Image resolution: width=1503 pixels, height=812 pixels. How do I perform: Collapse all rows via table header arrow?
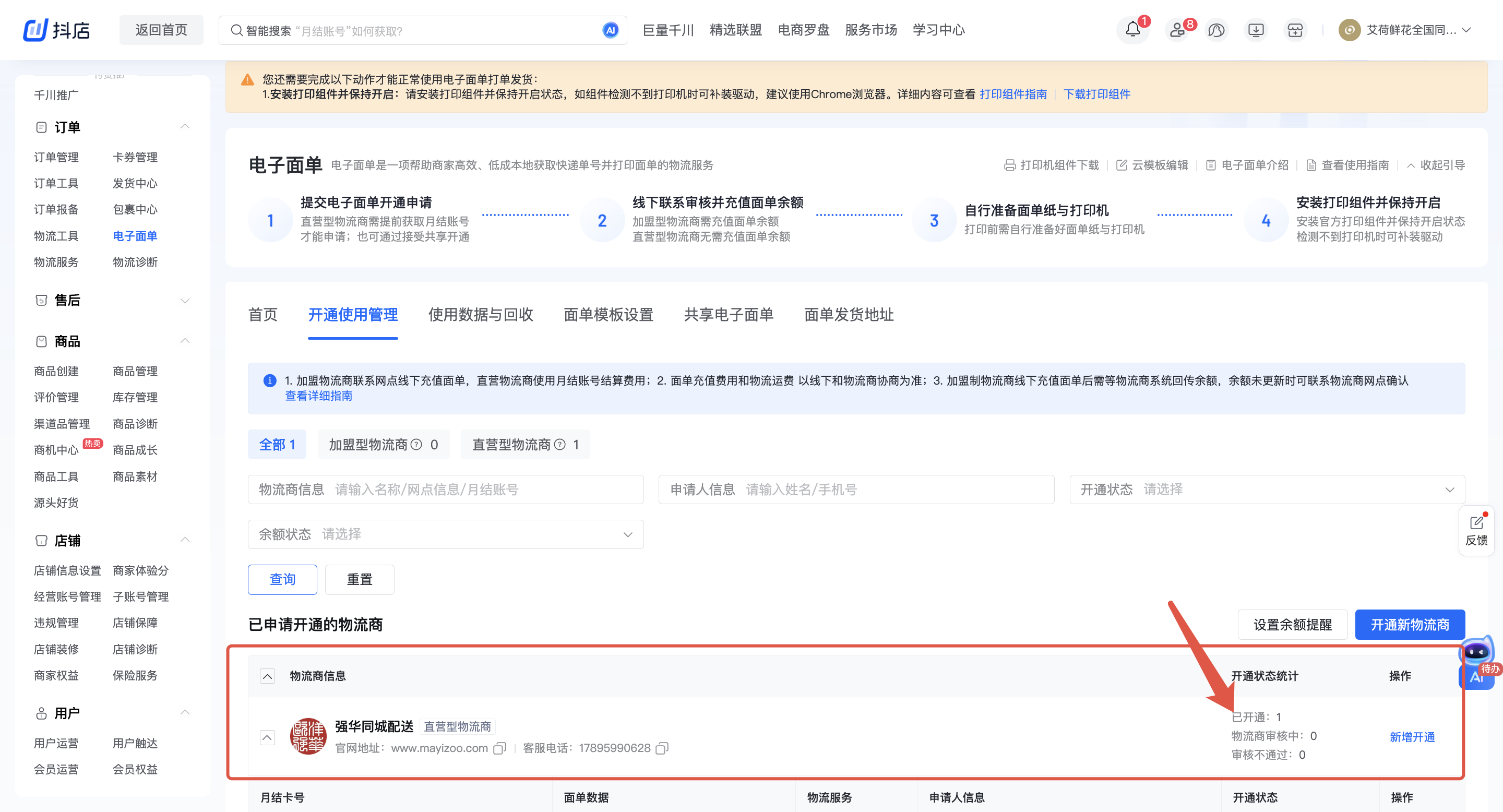[x=267, y=676]
